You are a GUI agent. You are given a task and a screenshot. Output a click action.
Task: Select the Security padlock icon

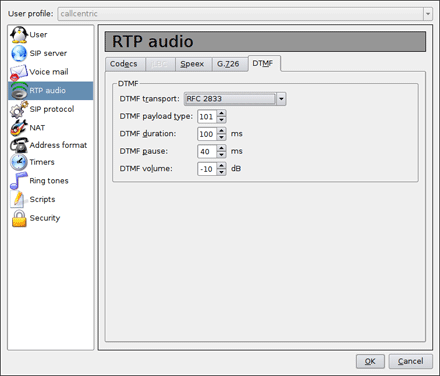[x=19, y=218]
